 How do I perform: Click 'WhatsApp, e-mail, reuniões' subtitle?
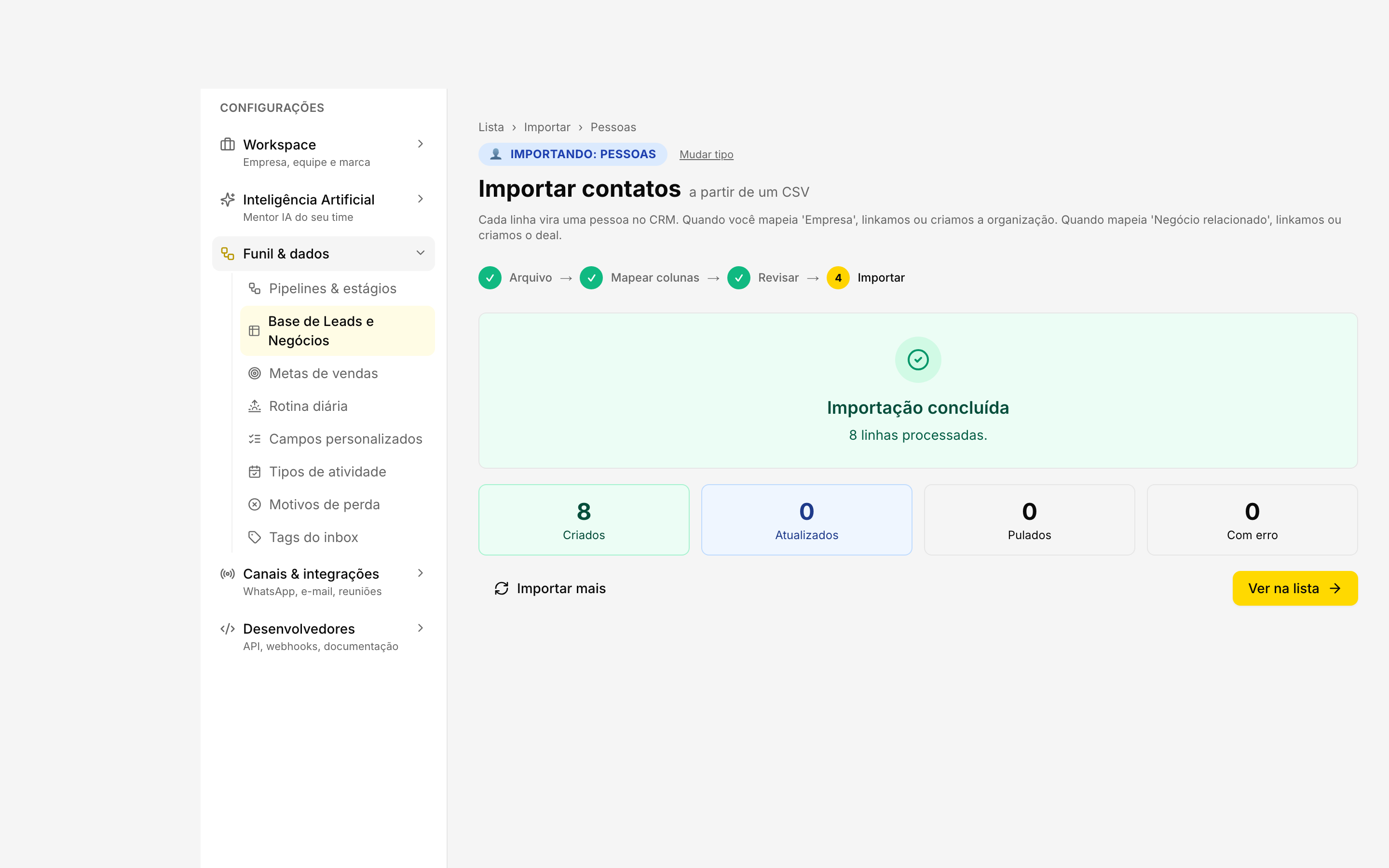click(312, 591)
